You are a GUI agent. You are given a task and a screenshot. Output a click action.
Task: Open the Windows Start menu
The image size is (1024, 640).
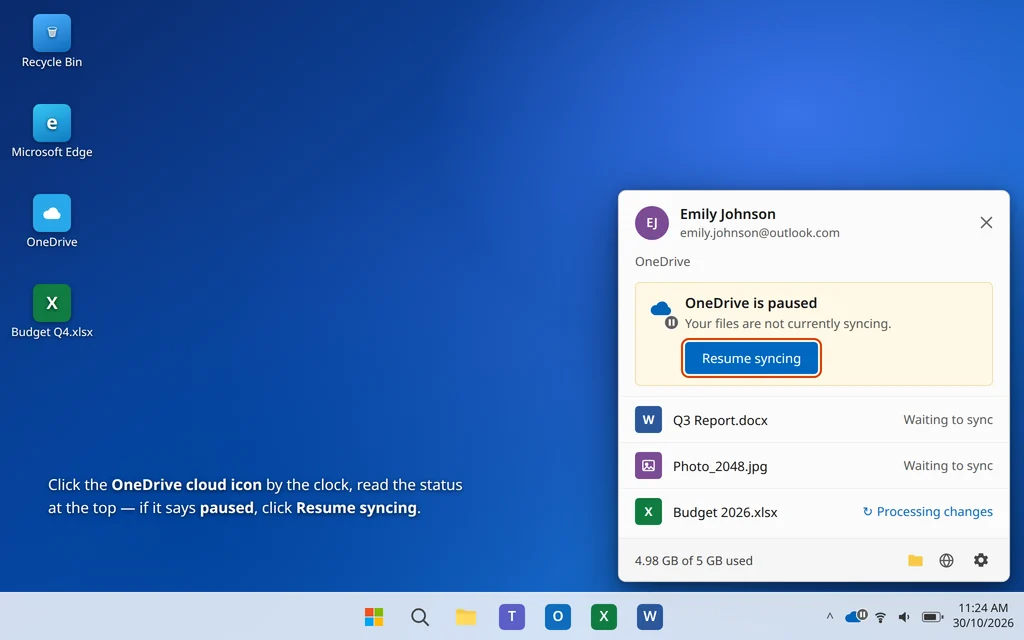(374, 616)
